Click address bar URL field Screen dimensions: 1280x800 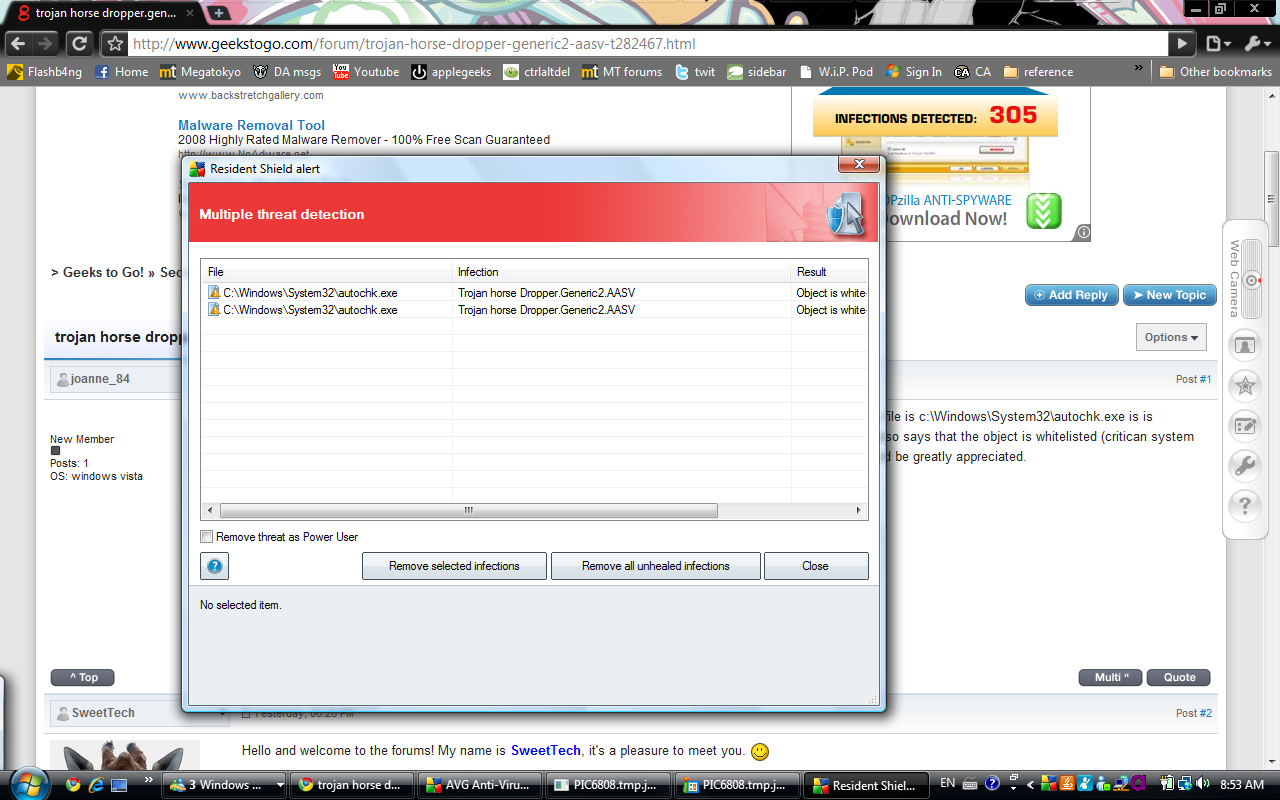648,44
